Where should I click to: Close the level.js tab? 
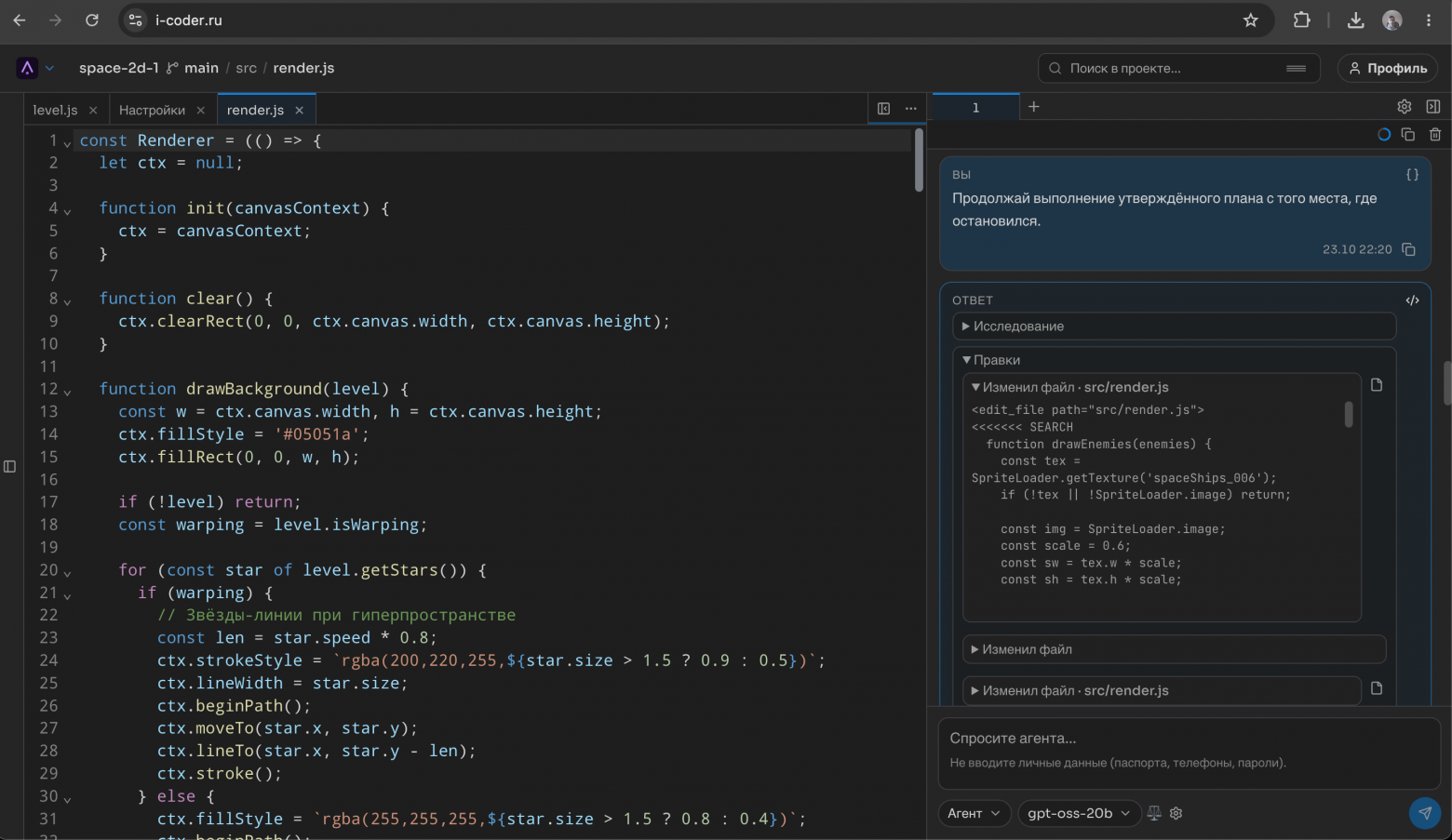click(x=93, y=110)
